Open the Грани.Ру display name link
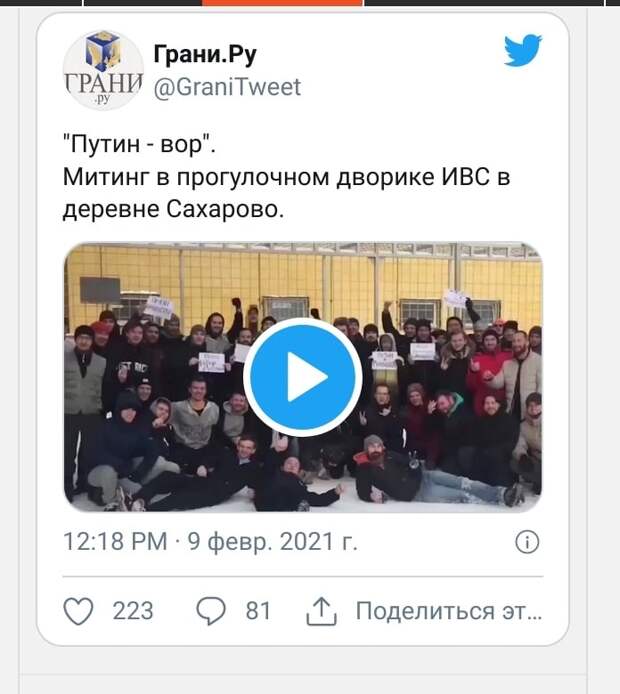 pyautogui.click(x=205, y=55)
